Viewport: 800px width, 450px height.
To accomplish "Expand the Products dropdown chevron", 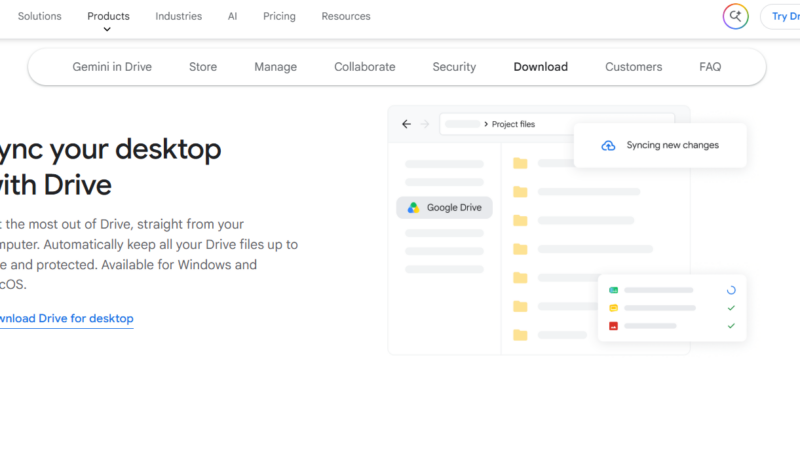I will tap(107, 30).
